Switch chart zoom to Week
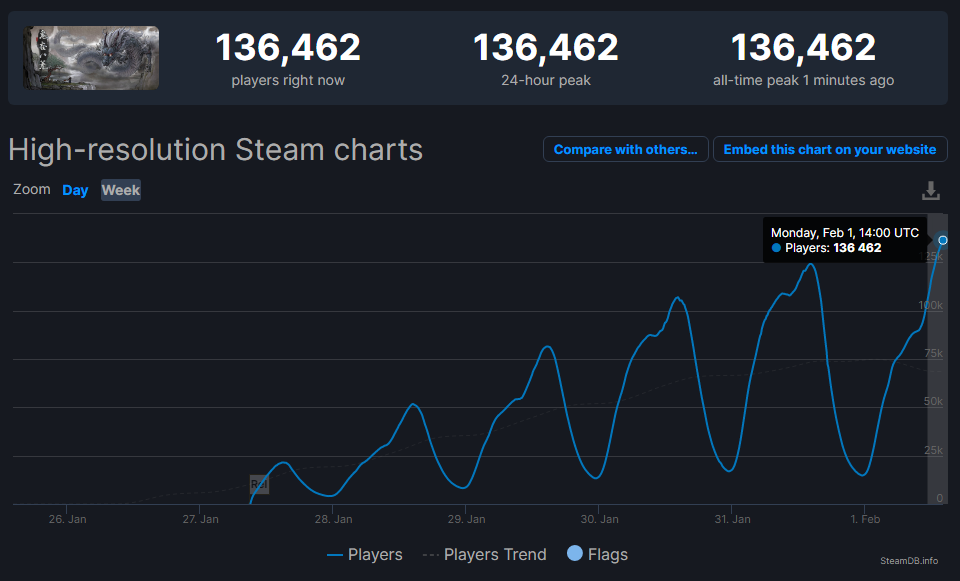 pos(120,189)
